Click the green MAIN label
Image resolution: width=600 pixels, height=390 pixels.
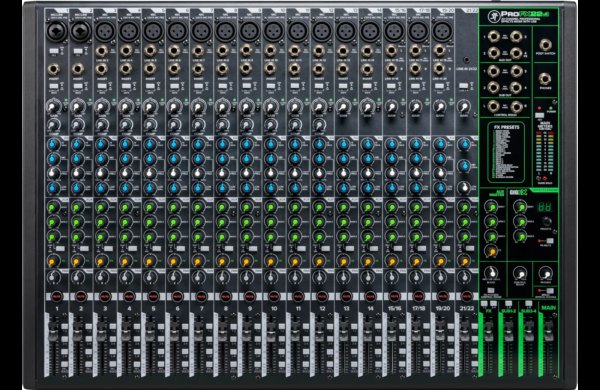click(x=548, y=307)
